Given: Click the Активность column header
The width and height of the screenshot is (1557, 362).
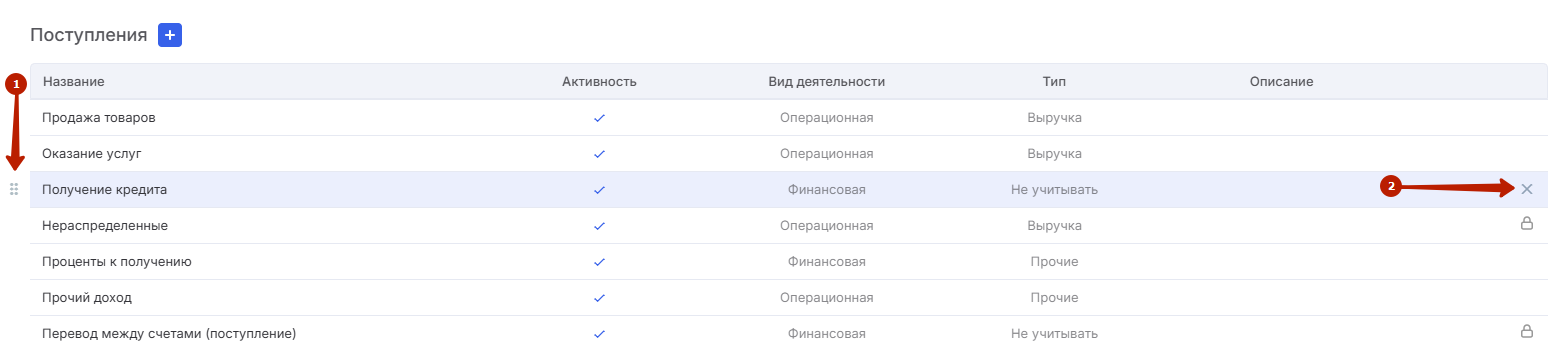Looking at the screenshot, I should [599, 81].
